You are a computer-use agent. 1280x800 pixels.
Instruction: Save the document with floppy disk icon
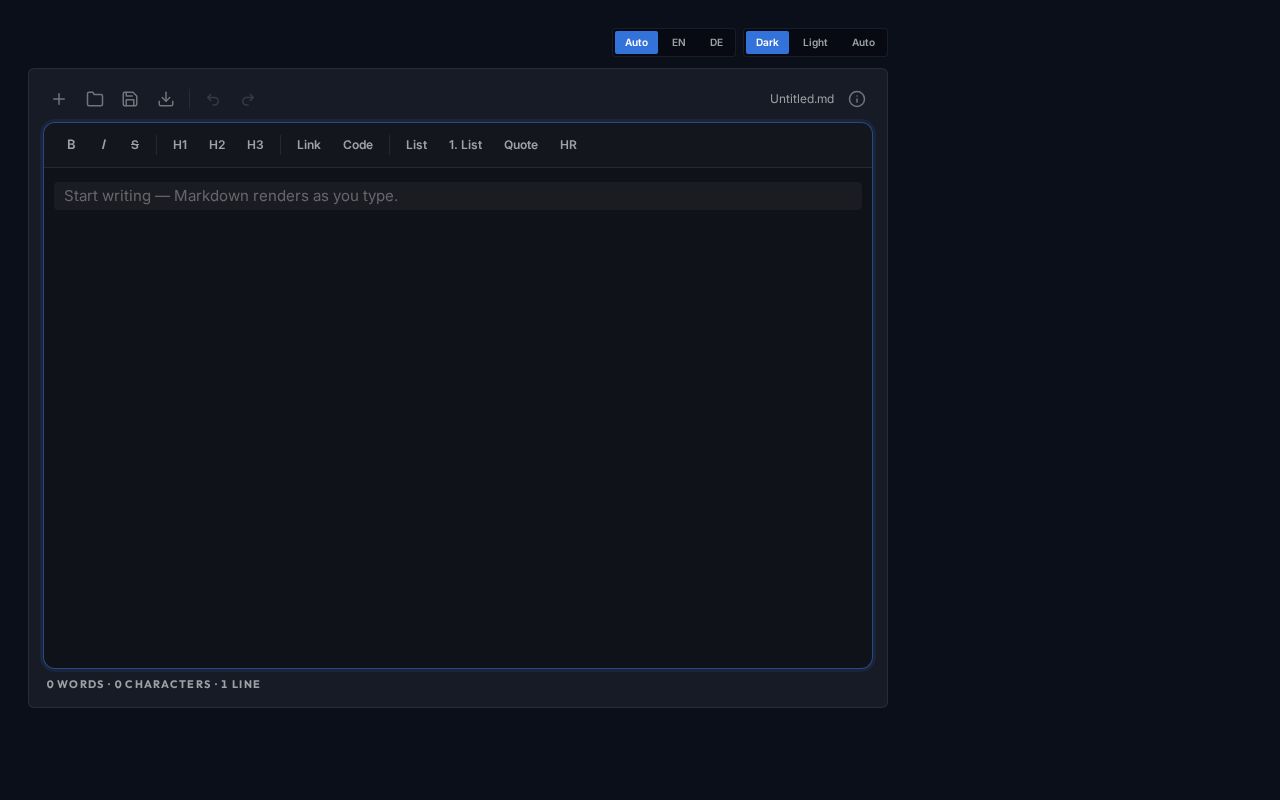pyautogui.click(x=130, y=99)
